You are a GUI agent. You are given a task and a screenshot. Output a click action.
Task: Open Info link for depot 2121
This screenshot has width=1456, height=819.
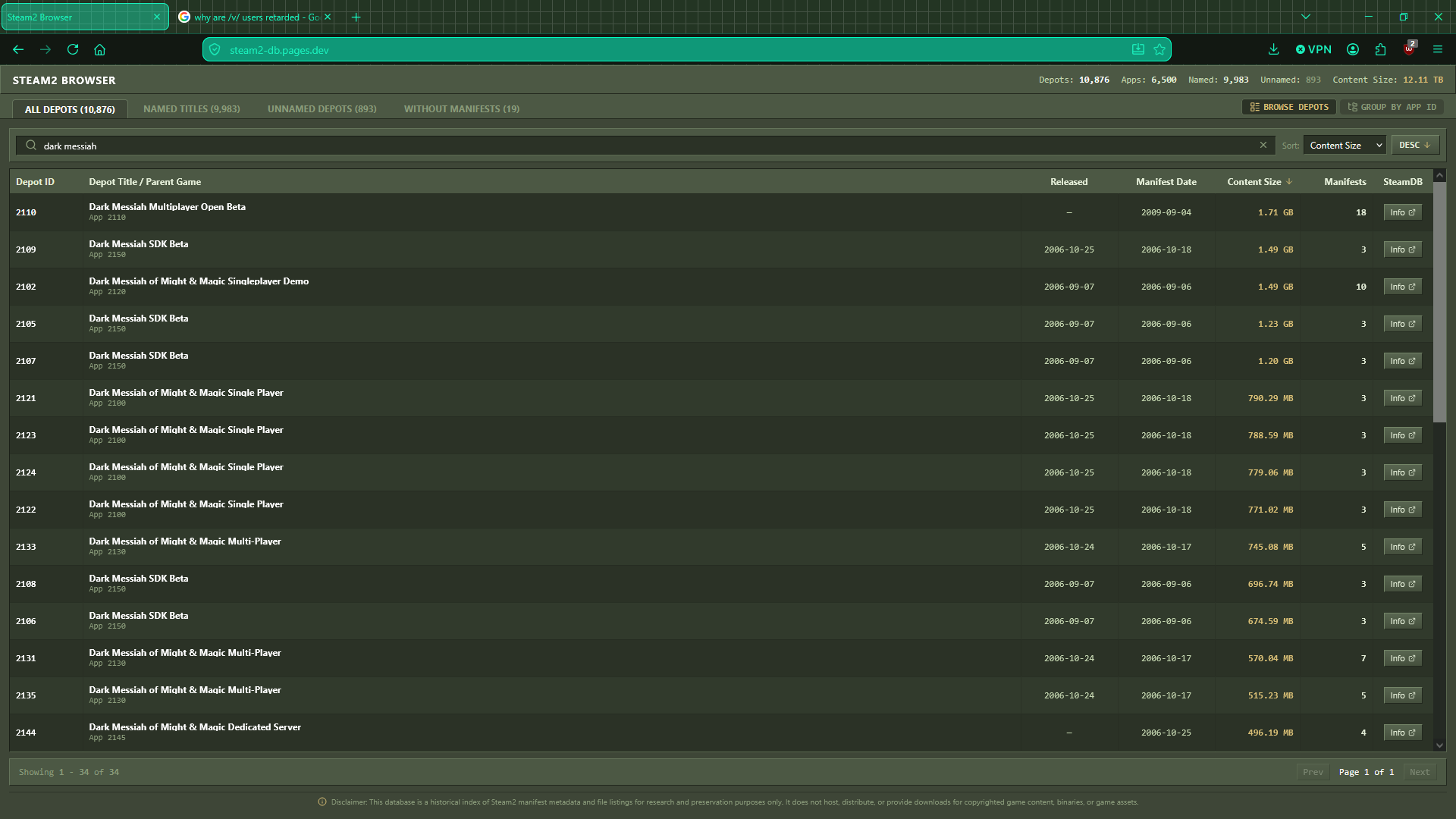(x=1402, y=398)
